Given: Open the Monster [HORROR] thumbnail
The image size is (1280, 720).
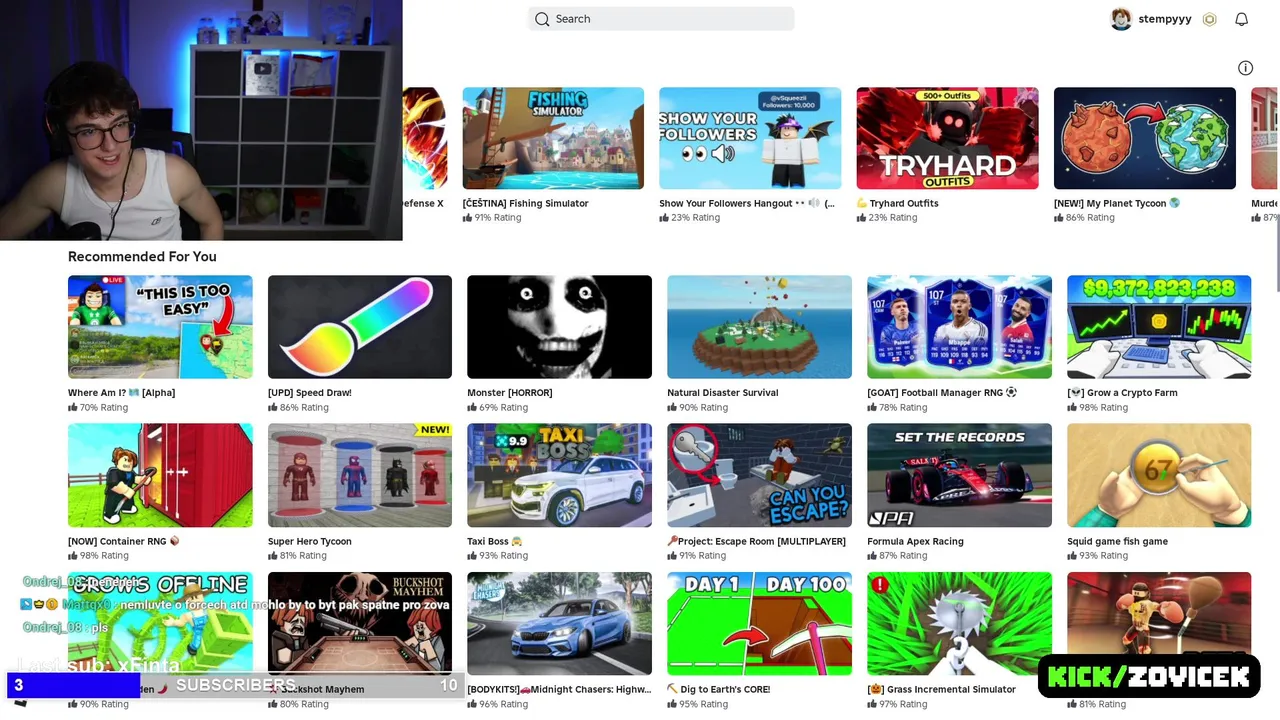Looking at the screenshot, I should click(559, 327).
